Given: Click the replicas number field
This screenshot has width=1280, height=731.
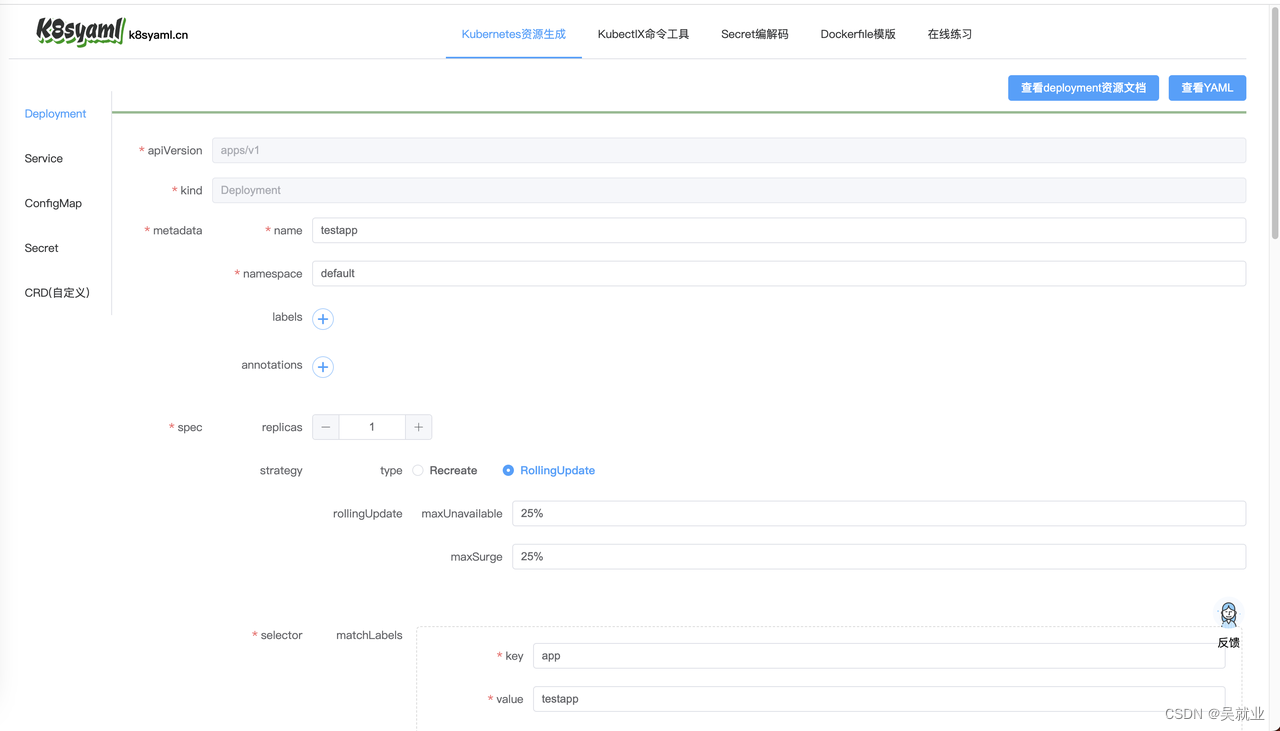Looking at the screenshot, I should click(372, 427).
